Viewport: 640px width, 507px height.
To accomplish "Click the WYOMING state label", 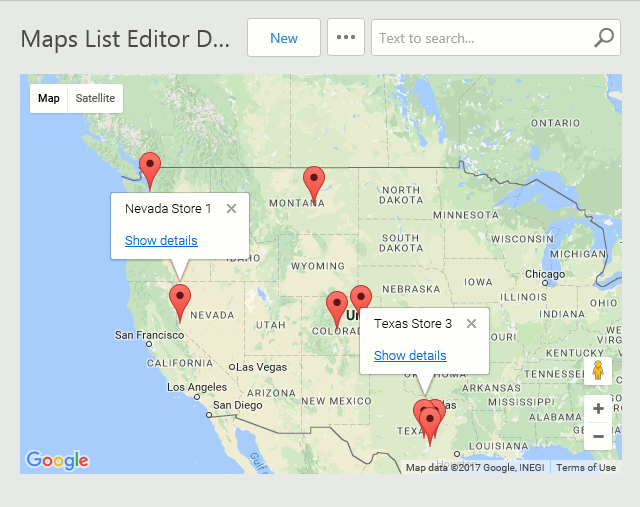I will [x=318, y=266].
